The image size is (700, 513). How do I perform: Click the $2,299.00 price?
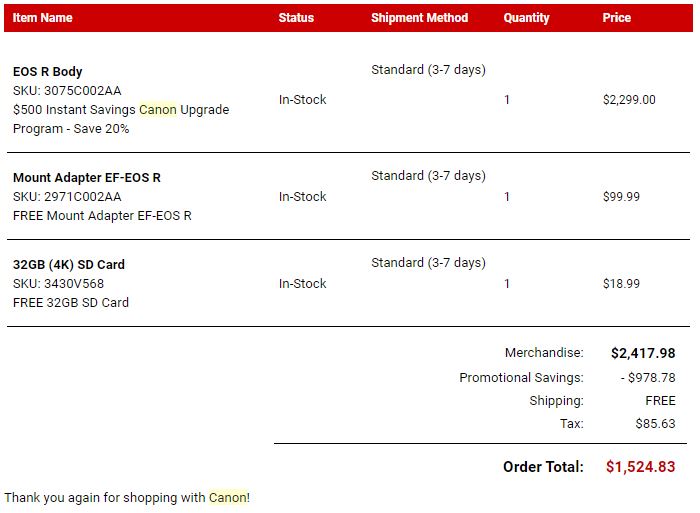pyautogui.click(x=629, y=100)
